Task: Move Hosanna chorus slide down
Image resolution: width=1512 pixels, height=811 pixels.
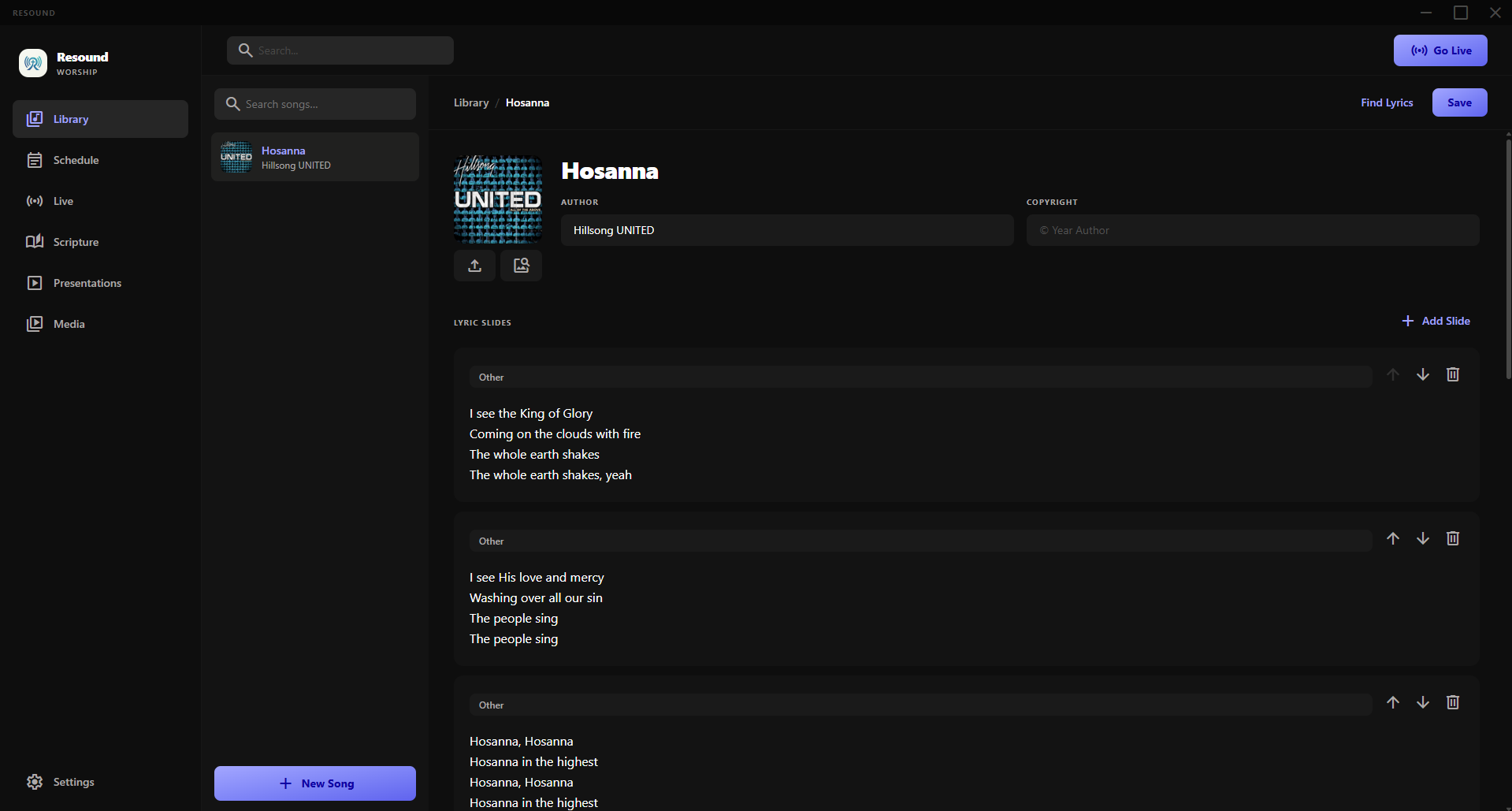Action: pos(1423,702)
